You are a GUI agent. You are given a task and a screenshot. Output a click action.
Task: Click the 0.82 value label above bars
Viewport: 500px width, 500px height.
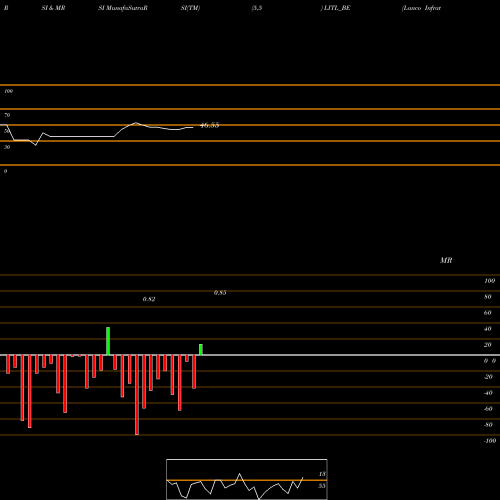point(149,299)
